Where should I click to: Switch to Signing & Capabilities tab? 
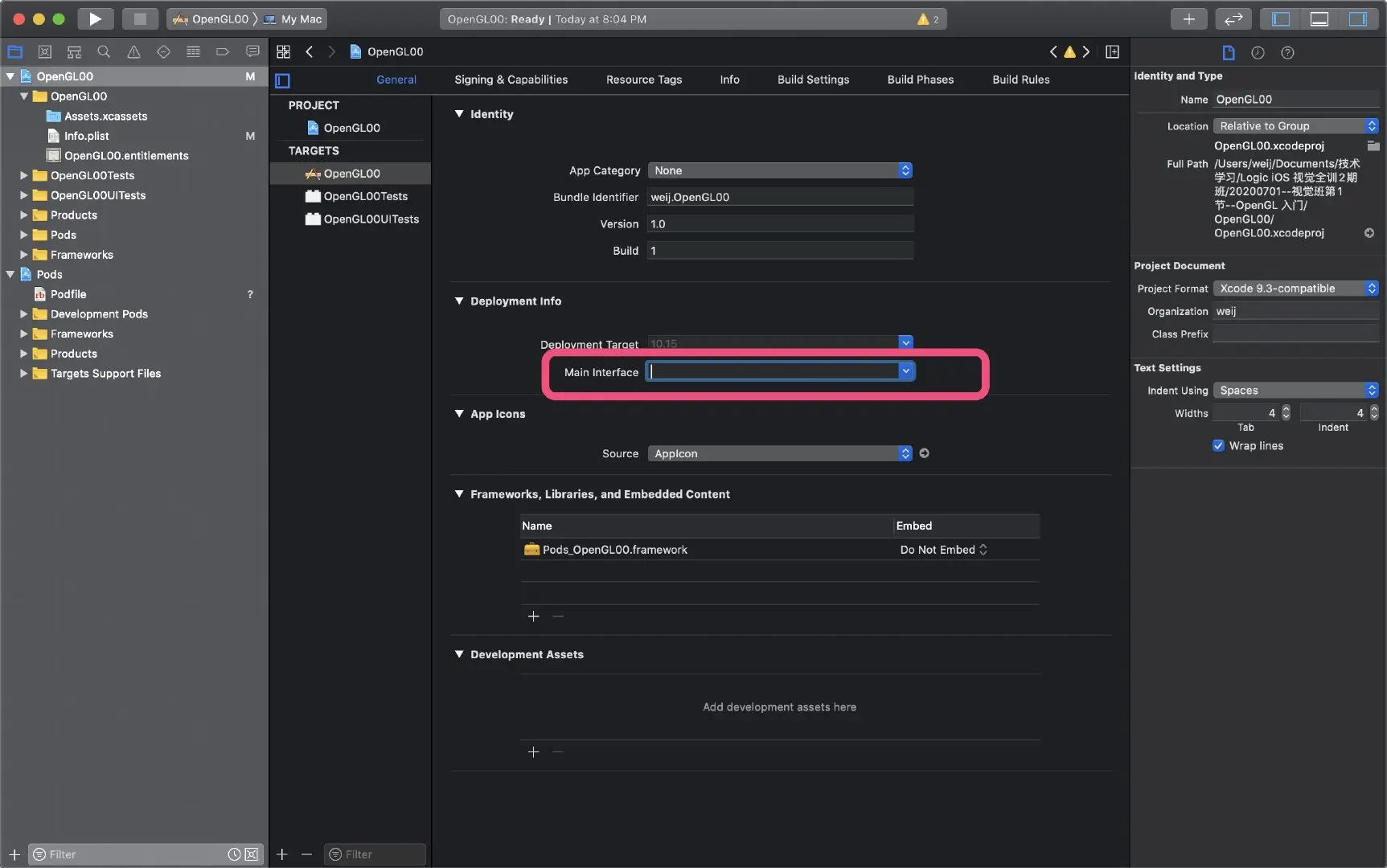click(511, 80)
